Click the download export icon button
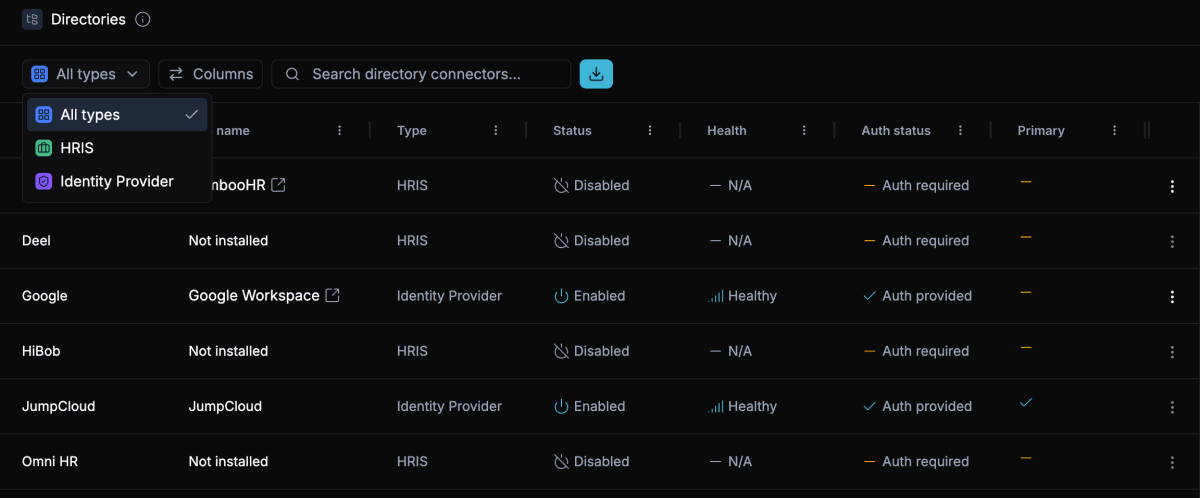Image resolution: width=1200 pixels, height=498 pixels. click(x=596, y=74)
